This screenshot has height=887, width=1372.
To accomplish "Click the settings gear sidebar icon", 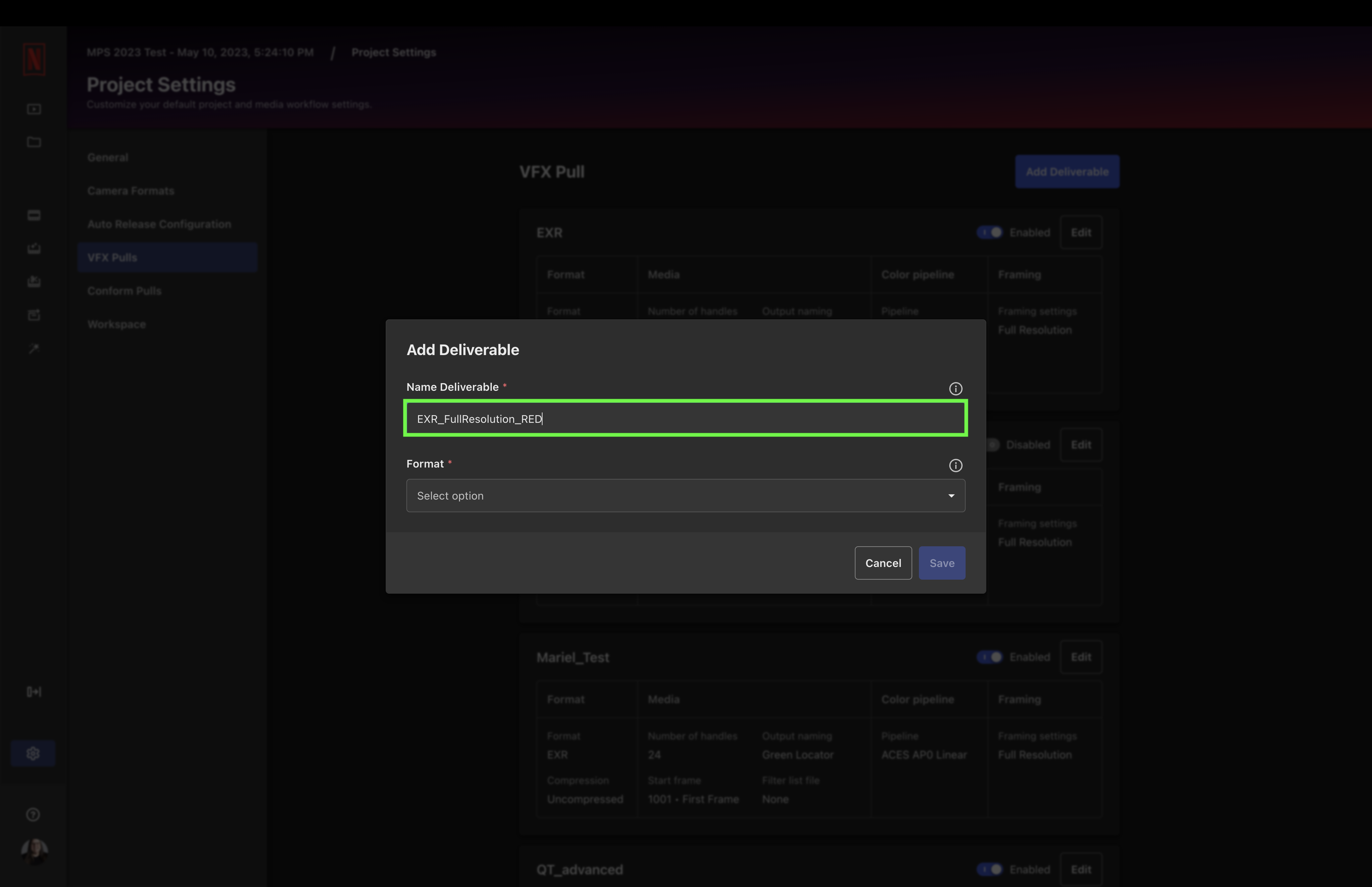I will coord(33,754).
